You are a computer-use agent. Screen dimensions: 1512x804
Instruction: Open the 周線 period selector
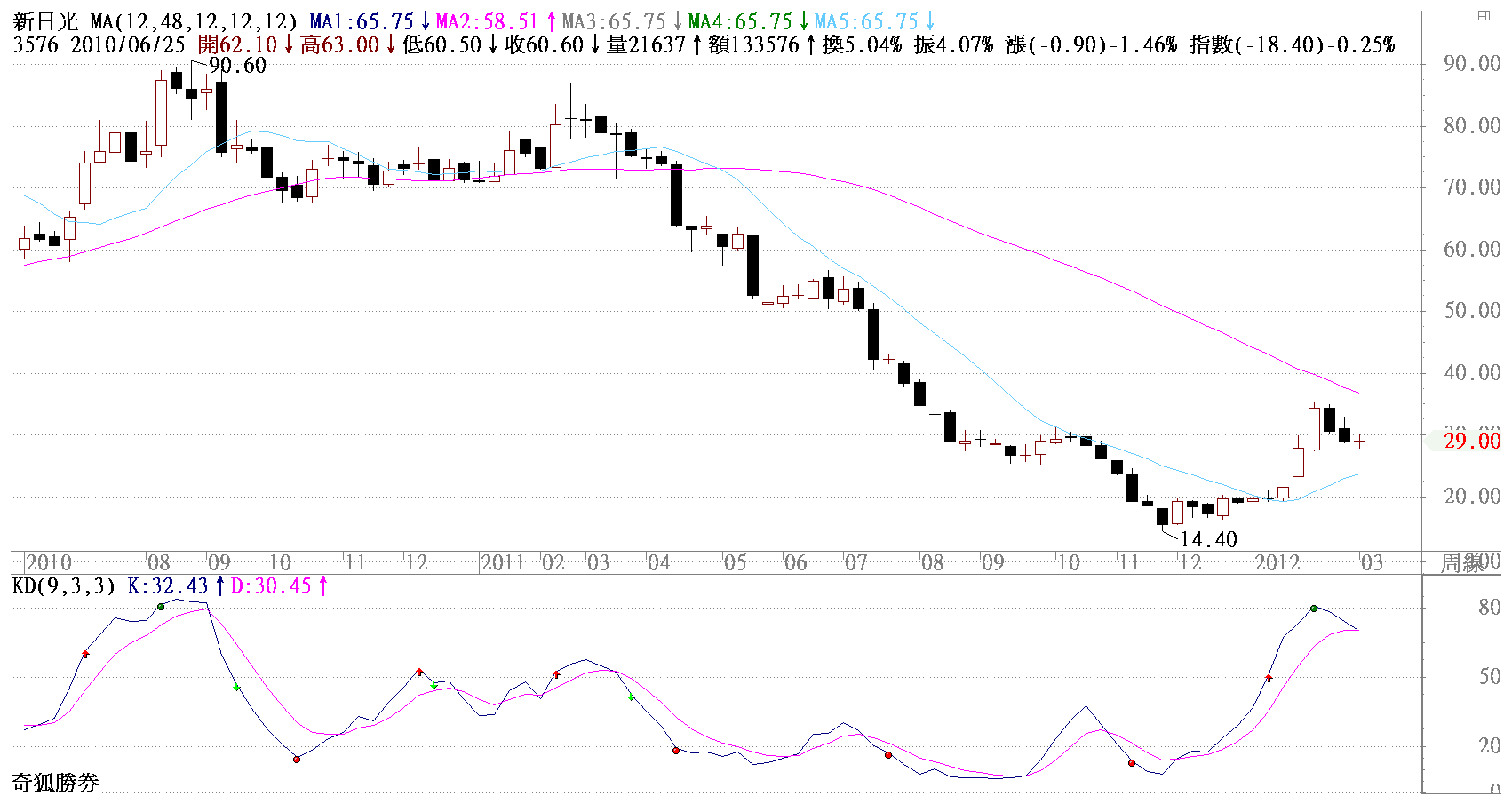(1461, 563)
